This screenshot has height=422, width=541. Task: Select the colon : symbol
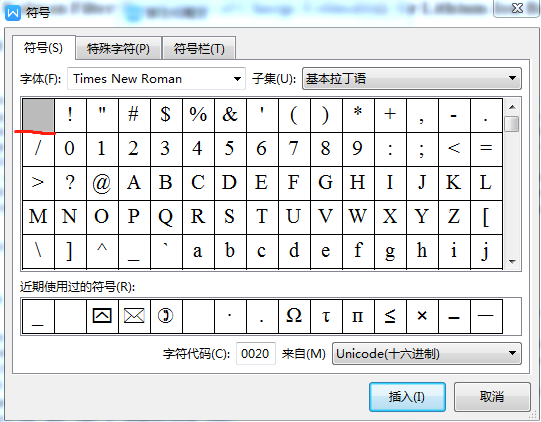(390, 149)
